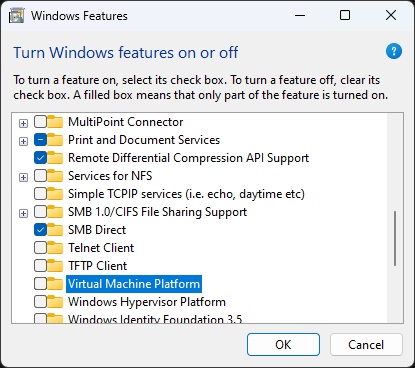415x368 pixels.
Task: Click the MultiPoint Connector folder icon
Action: (x=55, y=122)
